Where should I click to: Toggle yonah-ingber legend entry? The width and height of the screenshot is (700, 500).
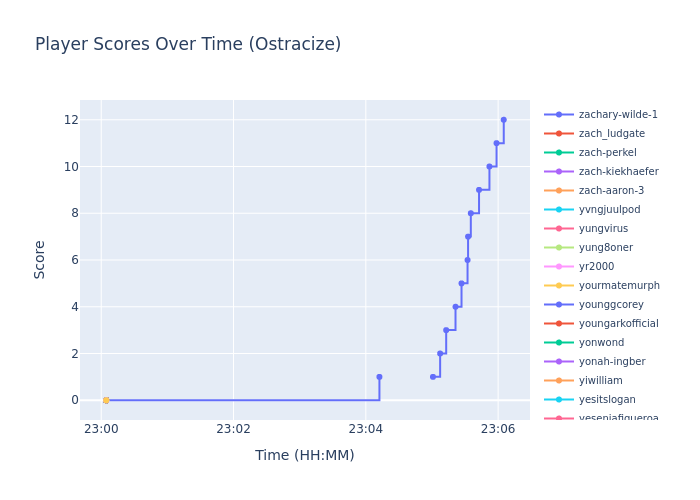point(611,362)
